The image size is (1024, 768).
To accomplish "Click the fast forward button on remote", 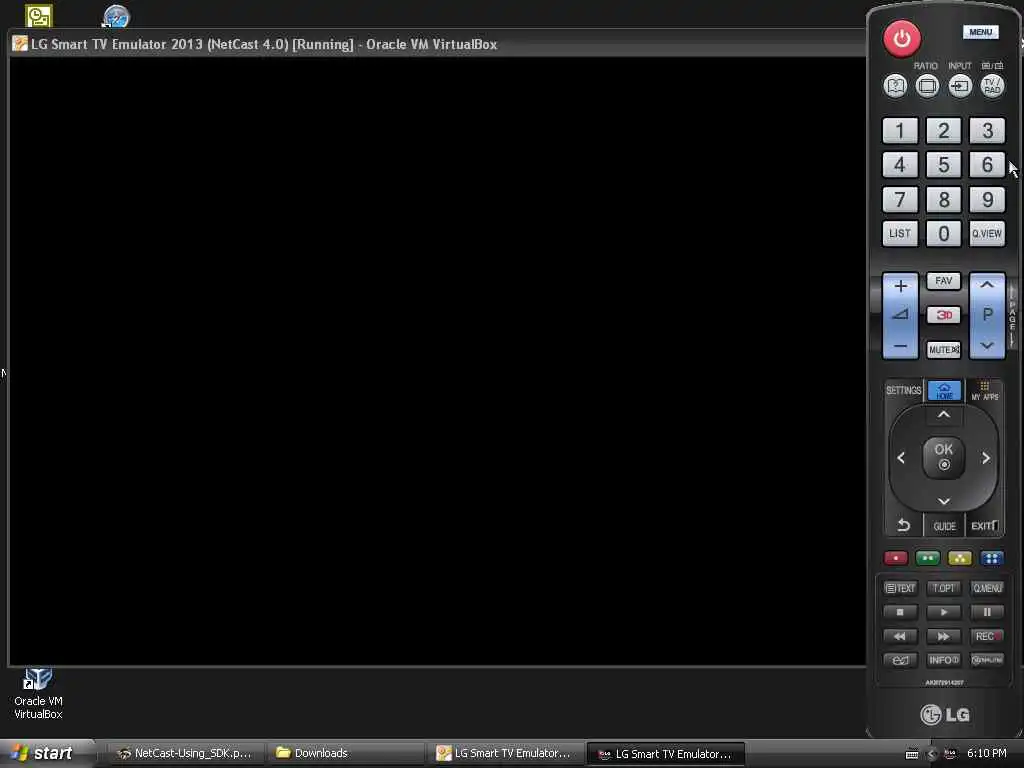I will point(944,636).
